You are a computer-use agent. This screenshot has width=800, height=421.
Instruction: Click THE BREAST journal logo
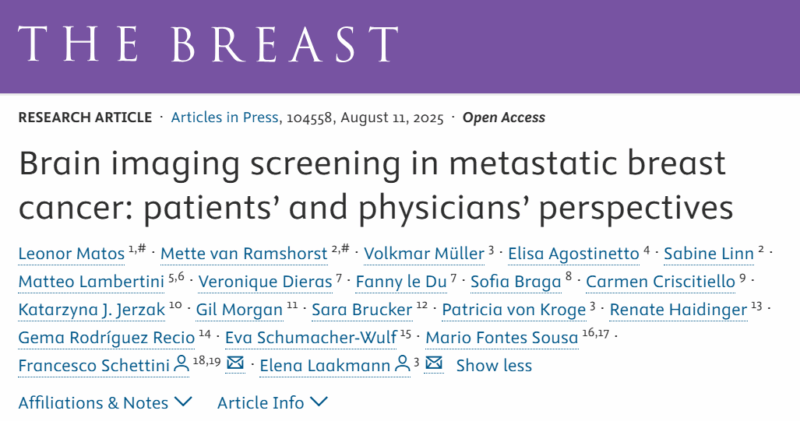click(x=208, y=44)
